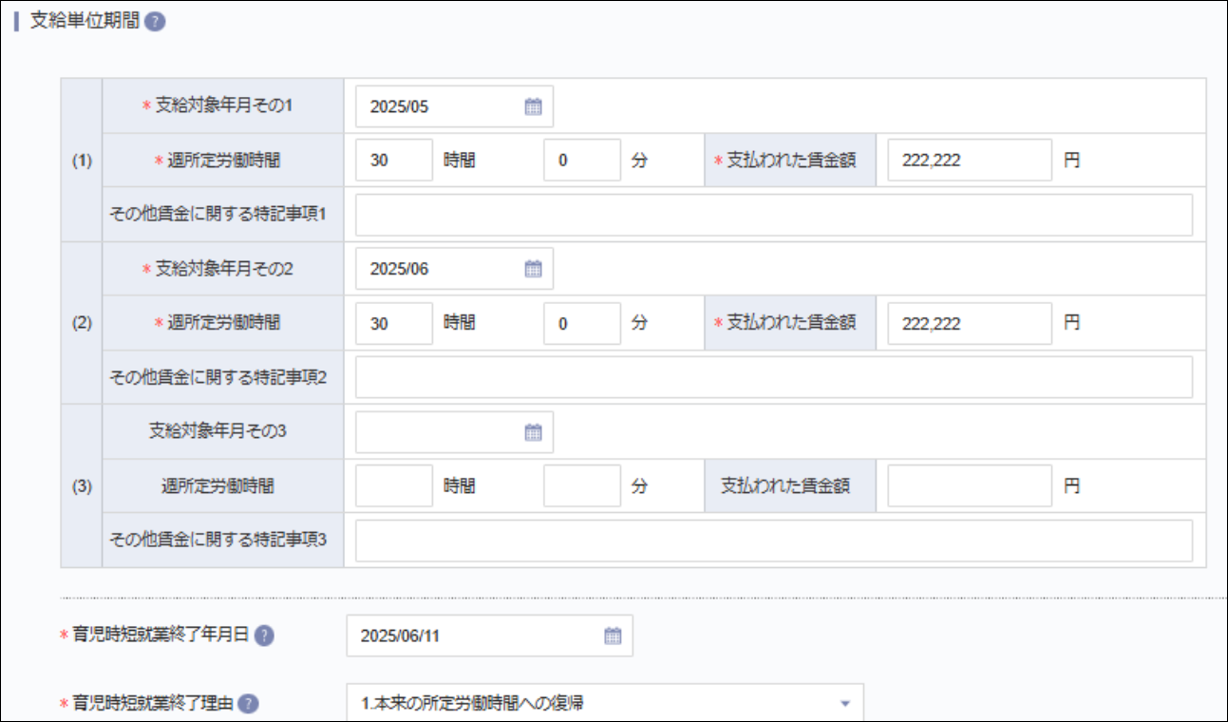
Task: Open calendar picker for 支給対象年月その2
Action: point(535,268)
